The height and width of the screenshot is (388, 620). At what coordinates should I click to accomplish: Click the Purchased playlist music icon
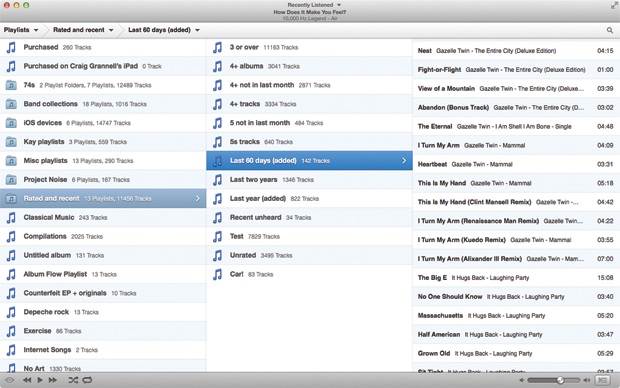click(x=11, y=47)
